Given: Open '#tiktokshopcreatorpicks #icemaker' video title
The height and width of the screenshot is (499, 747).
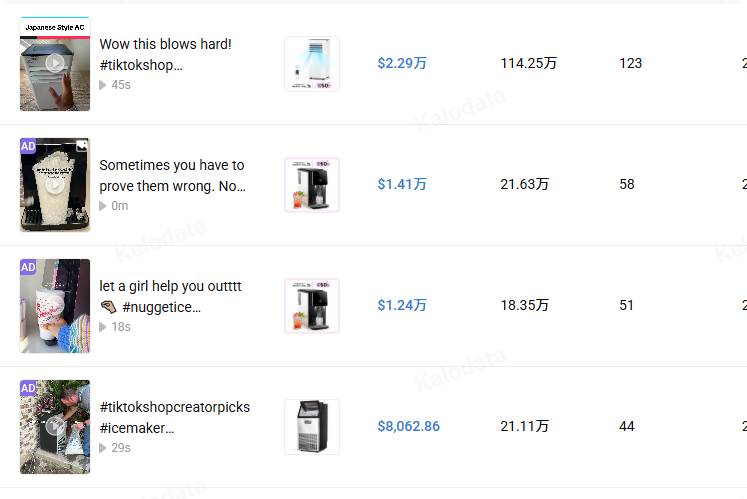Looking at the screenshot, I should tap(174, 418).
